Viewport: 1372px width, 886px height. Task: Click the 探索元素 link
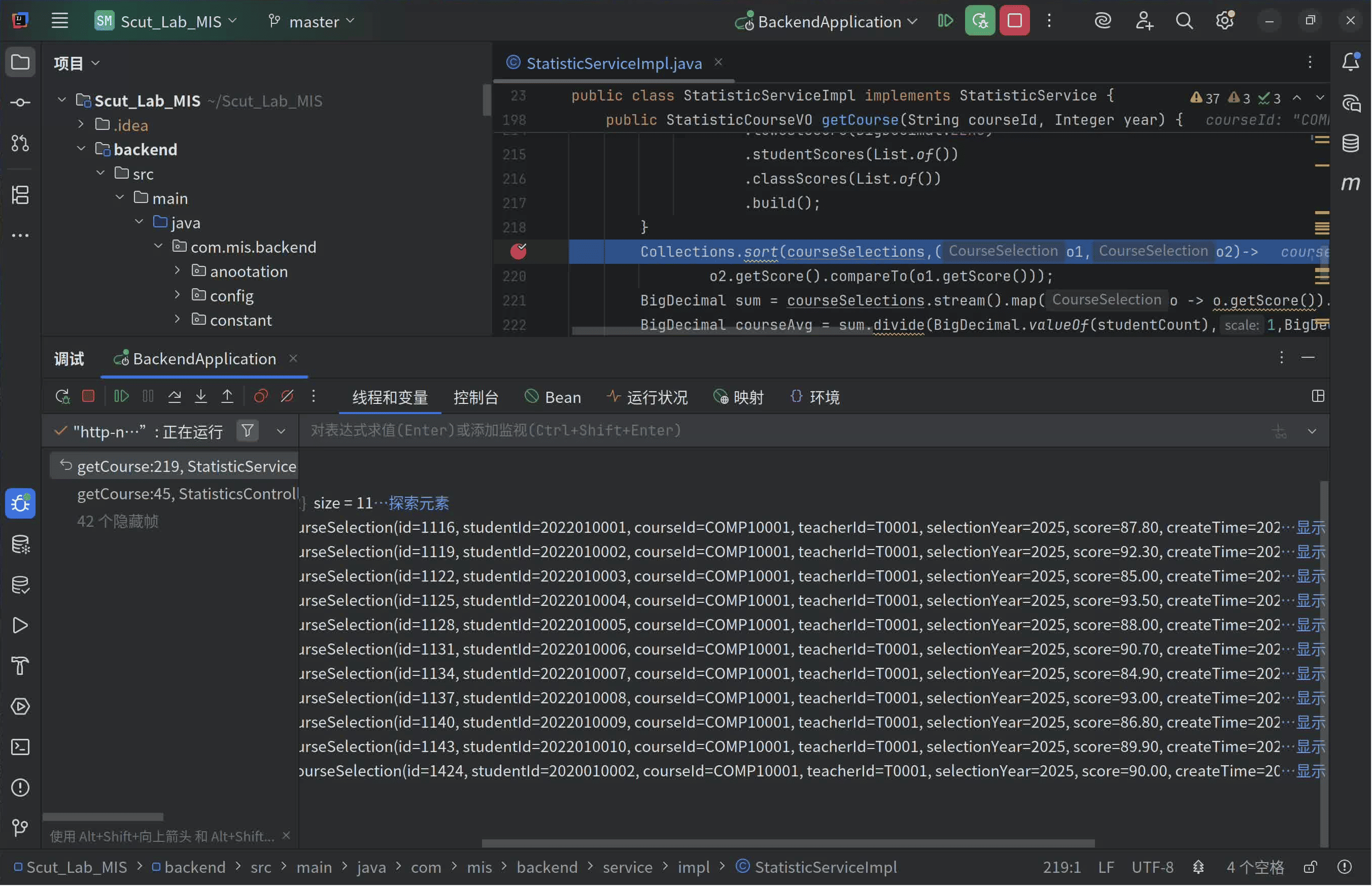(x=419, y=503)
